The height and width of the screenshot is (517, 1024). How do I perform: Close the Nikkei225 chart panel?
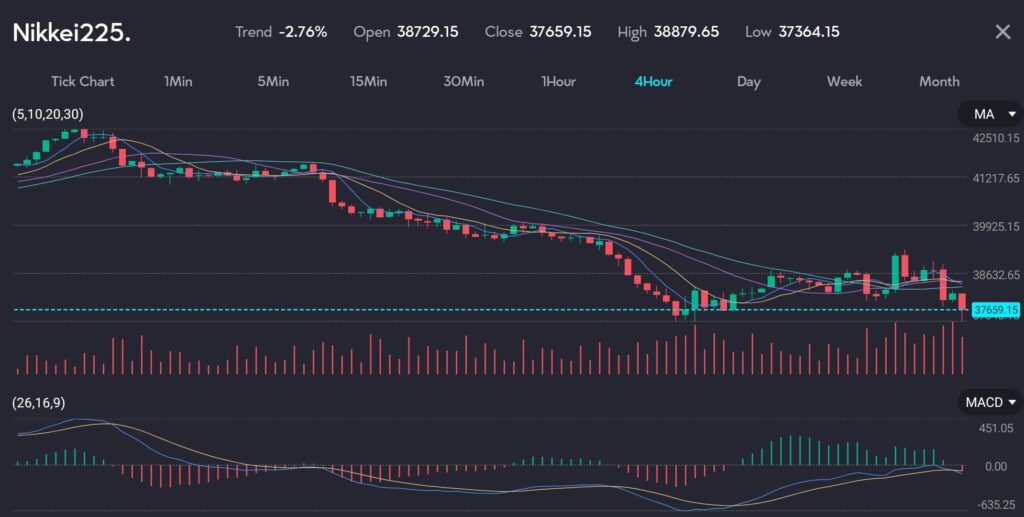point(1002,32)
